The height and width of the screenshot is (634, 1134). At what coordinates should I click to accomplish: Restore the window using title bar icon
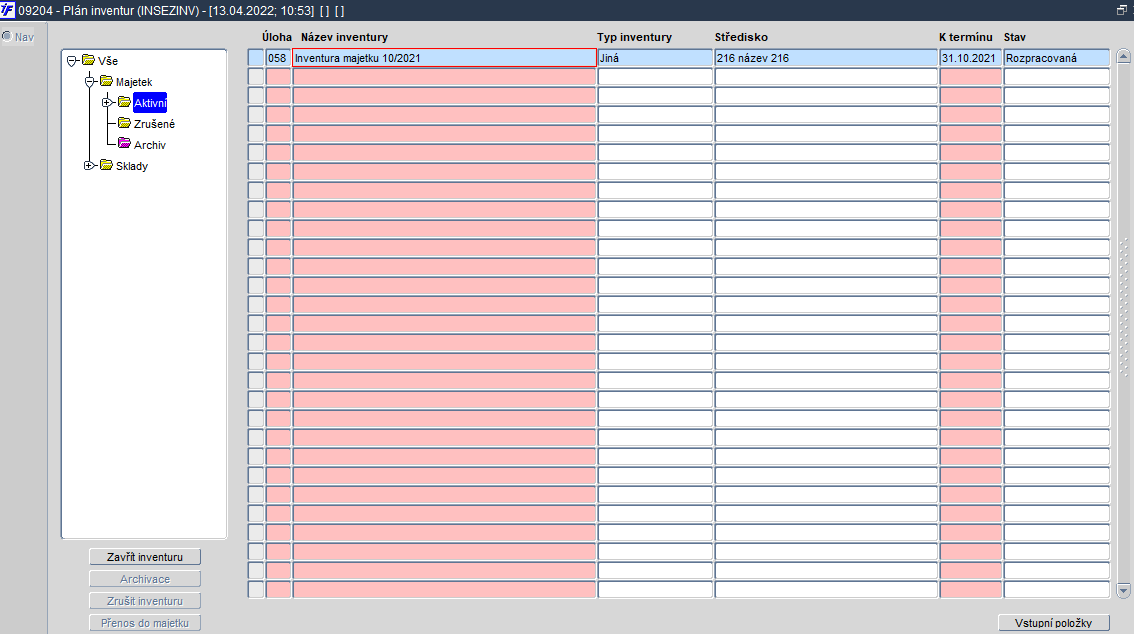coord(1122,10)
